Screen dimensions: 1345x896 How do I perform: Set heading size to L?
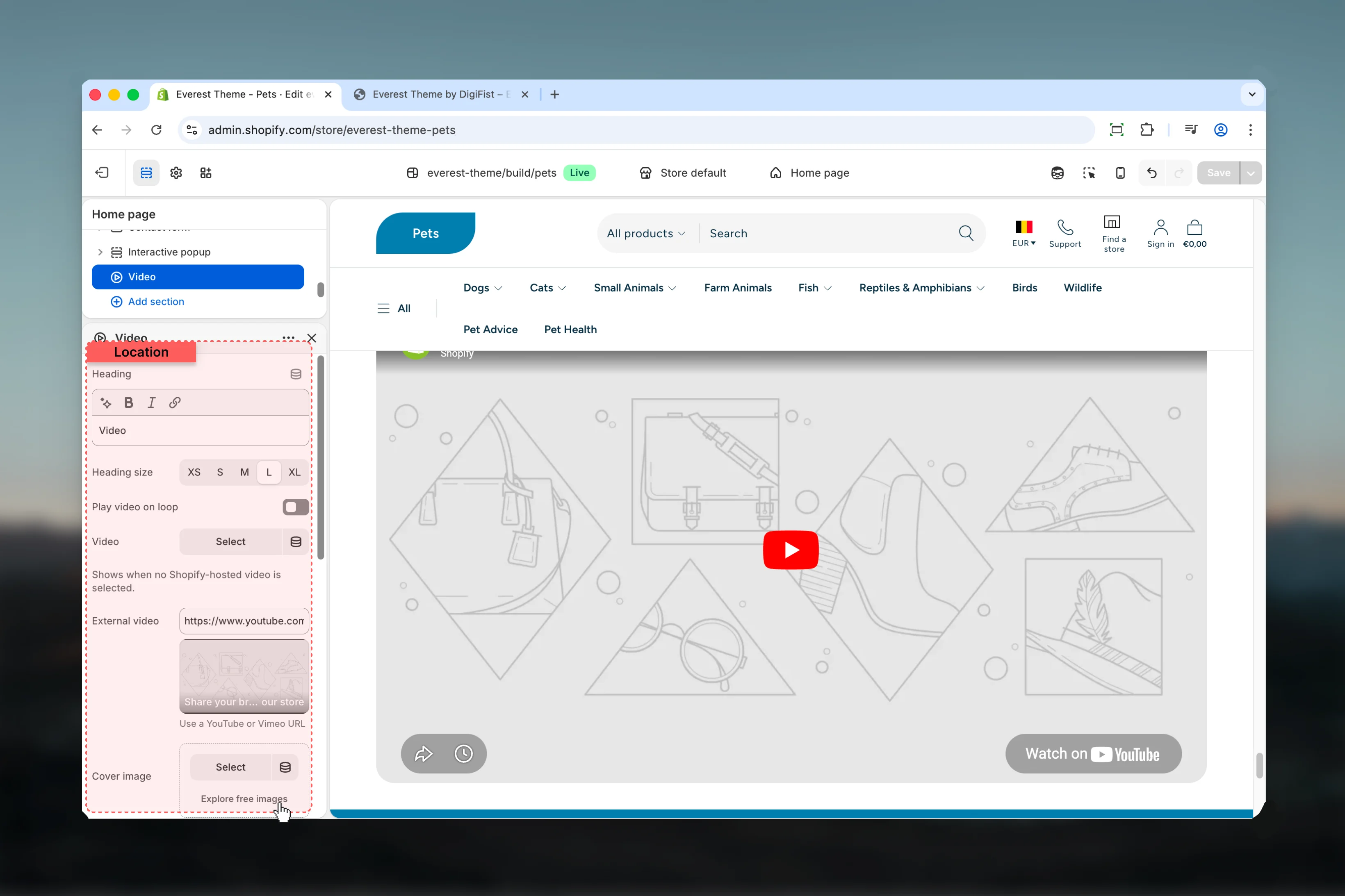tap(269, 472)
